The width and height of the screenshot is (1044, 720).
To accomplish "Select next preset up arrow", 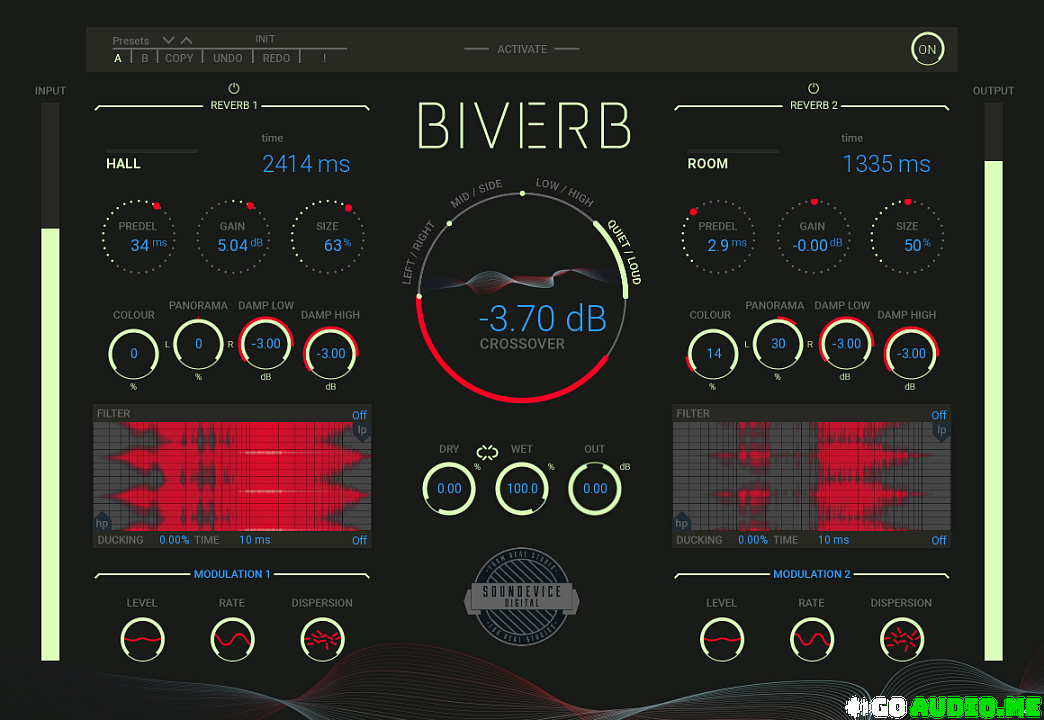I will 186,41.
